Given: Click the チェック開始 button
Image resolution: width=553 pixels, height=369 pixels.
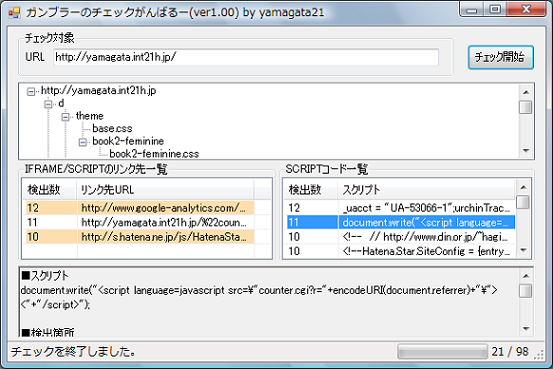Looking at the screenshot, I should point(500,57).
